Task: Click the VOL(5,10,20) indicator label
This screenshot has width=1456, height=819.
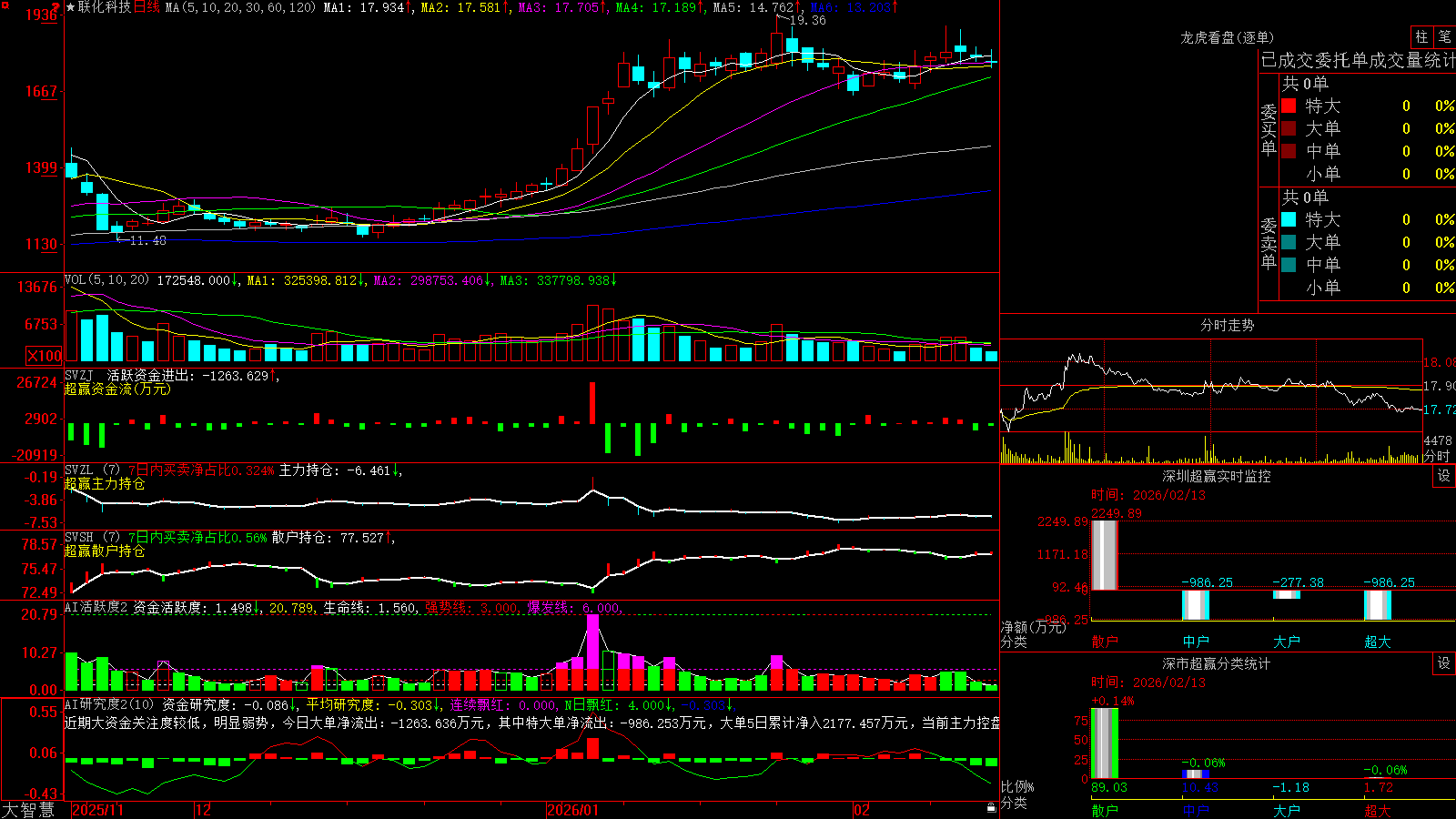Action: coord(107,280)
